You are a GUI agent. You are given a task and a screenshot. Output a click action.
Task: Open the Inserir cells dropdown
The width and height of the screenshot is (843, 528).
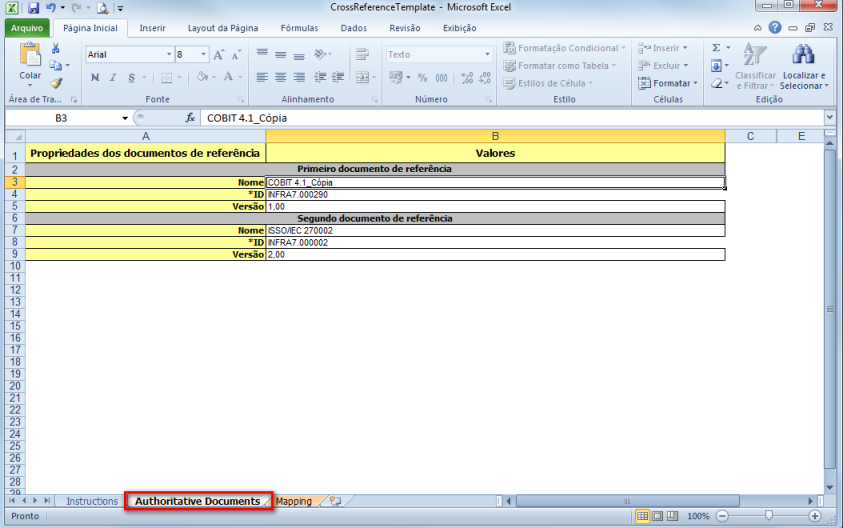coord(662,48)
